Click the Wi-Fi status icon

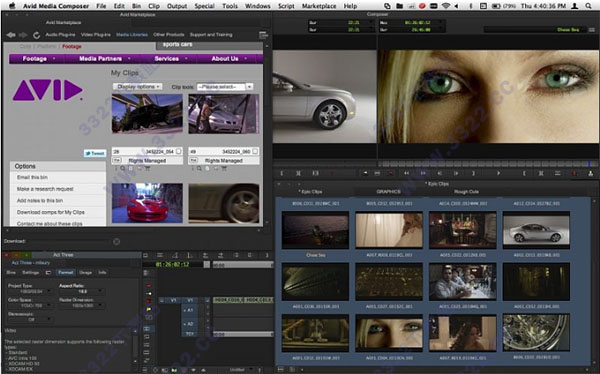pos(445,6)
